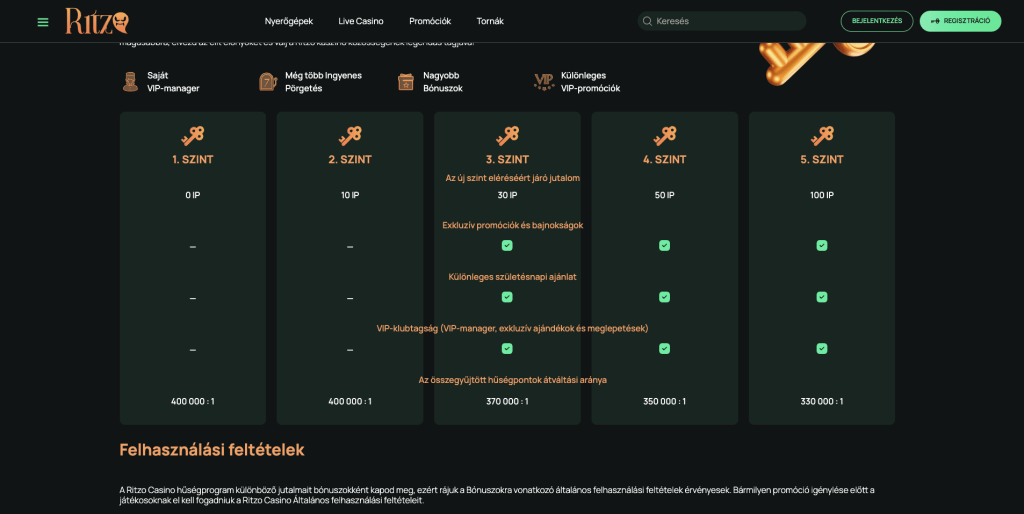Open the hamburger menu icon
The image size is (1024, 514).
(42, 21)
